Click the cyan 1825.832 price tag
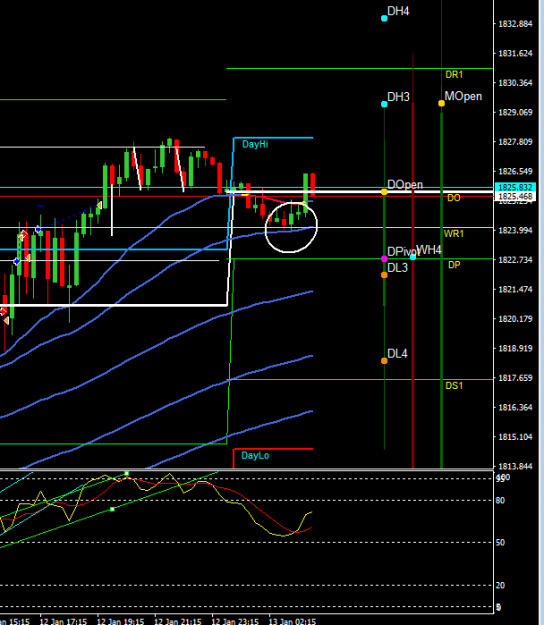The height and width of the screenshot is (625, 544). coord(517,187)
